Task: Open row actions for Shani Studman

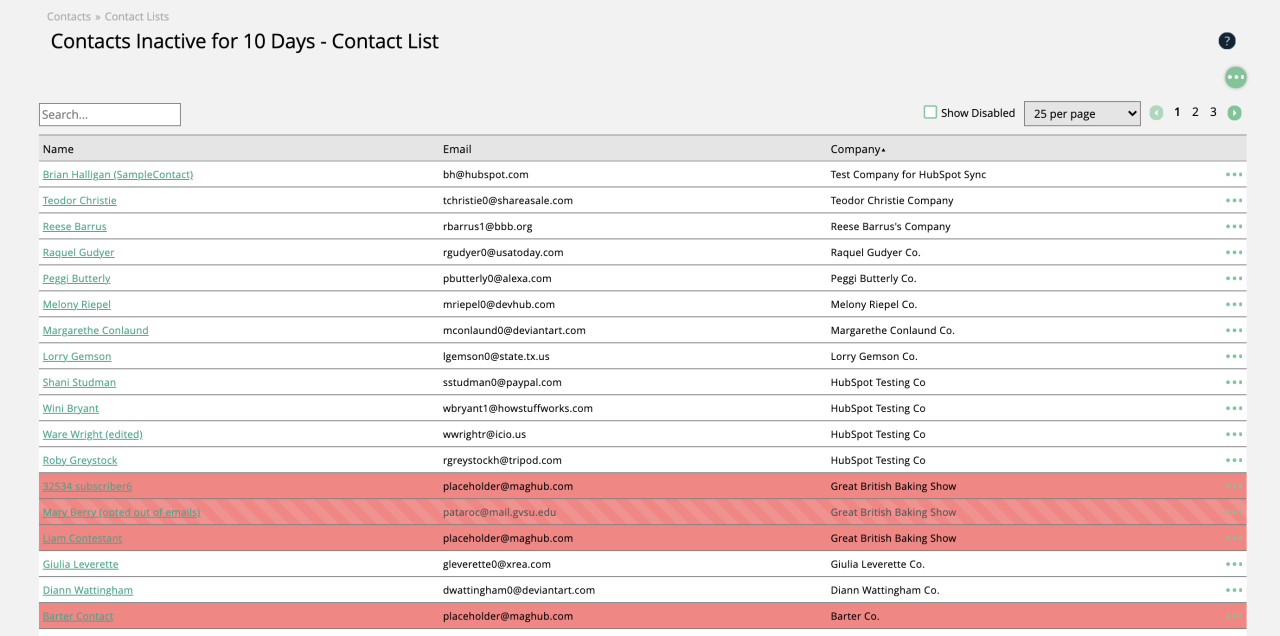Action: (1234, 382)
